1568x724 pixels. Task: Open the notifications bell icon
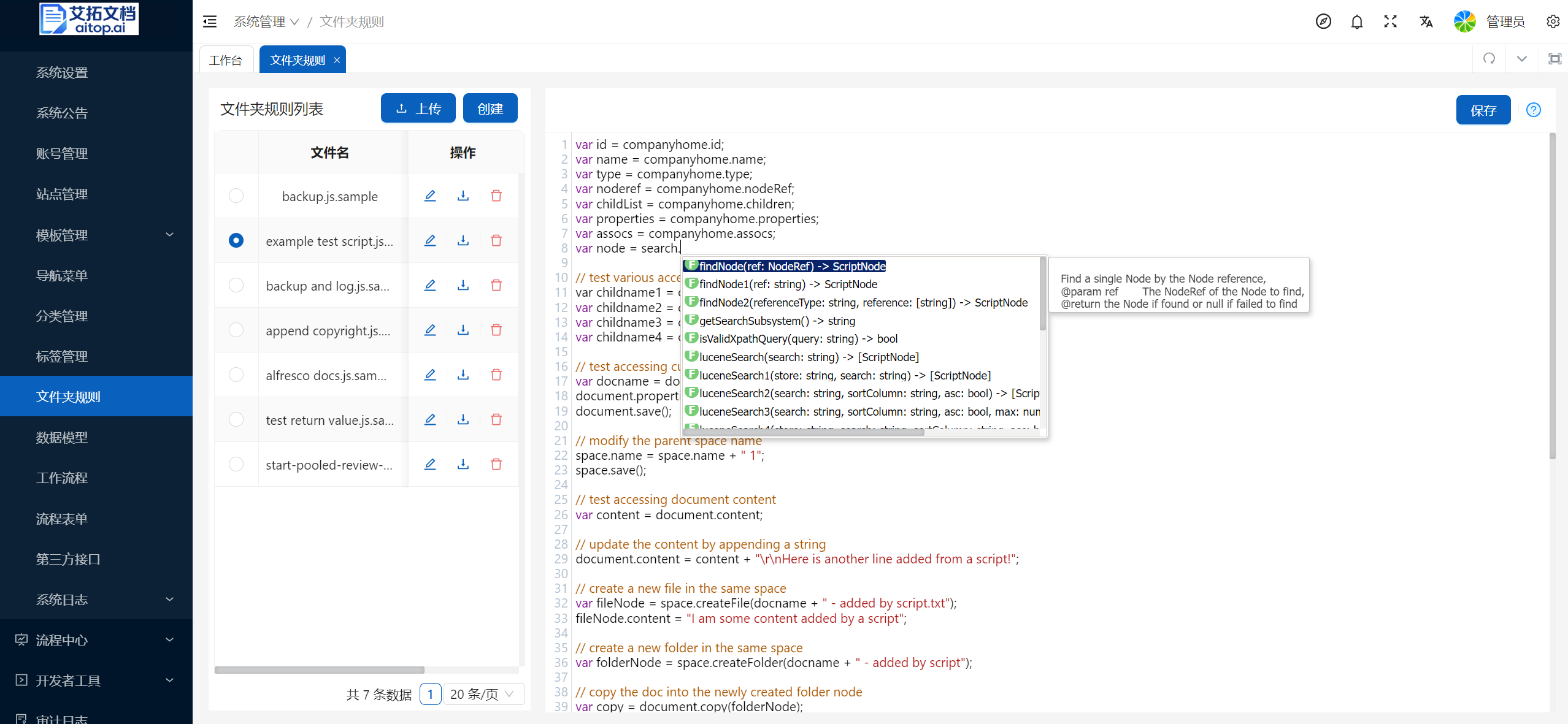pyautogui.click(x=1356, y=22)
